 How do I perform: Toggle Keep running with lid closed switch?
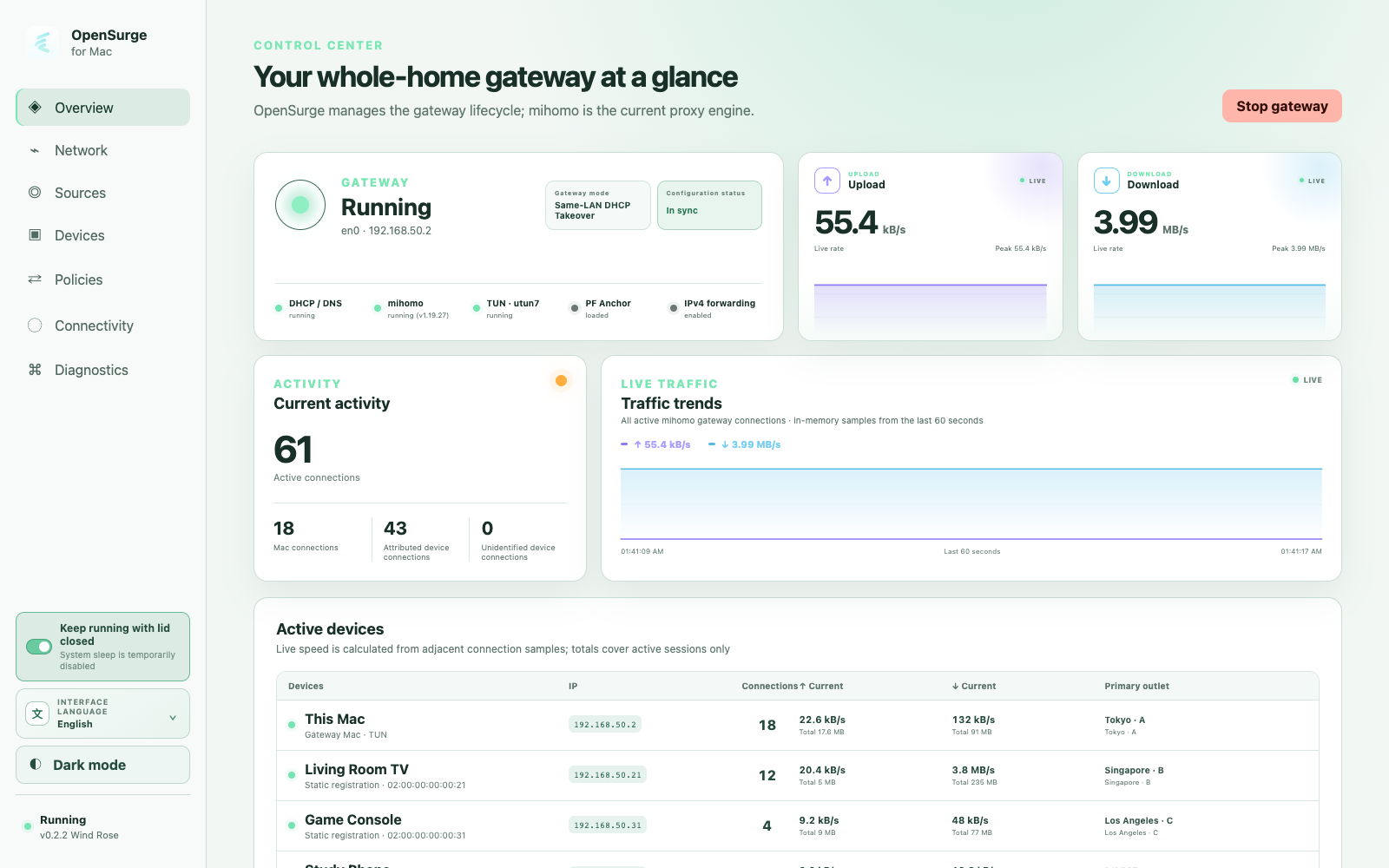pyautogui.click(x=39, y=647)
